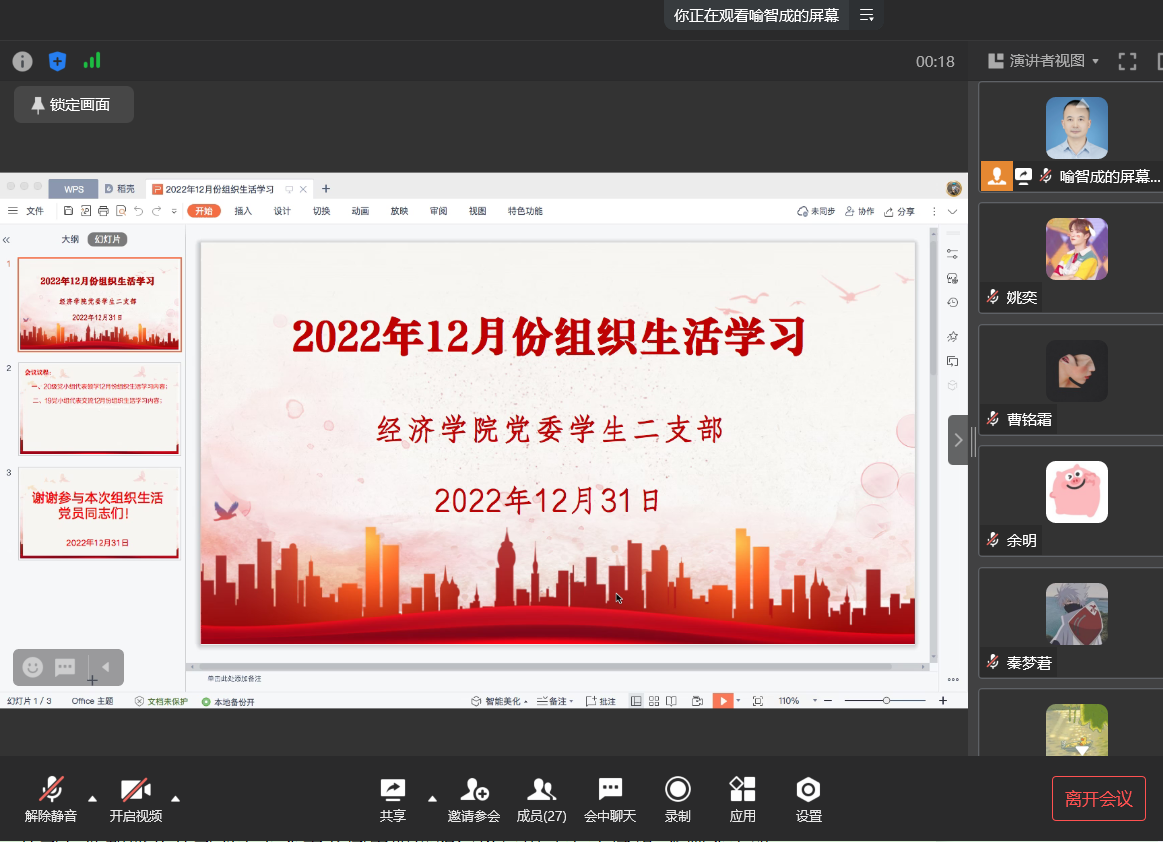This screenshot has height=842, width=1163.
Task: Expand the audio options arrow
Action: (x=93, y=798)
